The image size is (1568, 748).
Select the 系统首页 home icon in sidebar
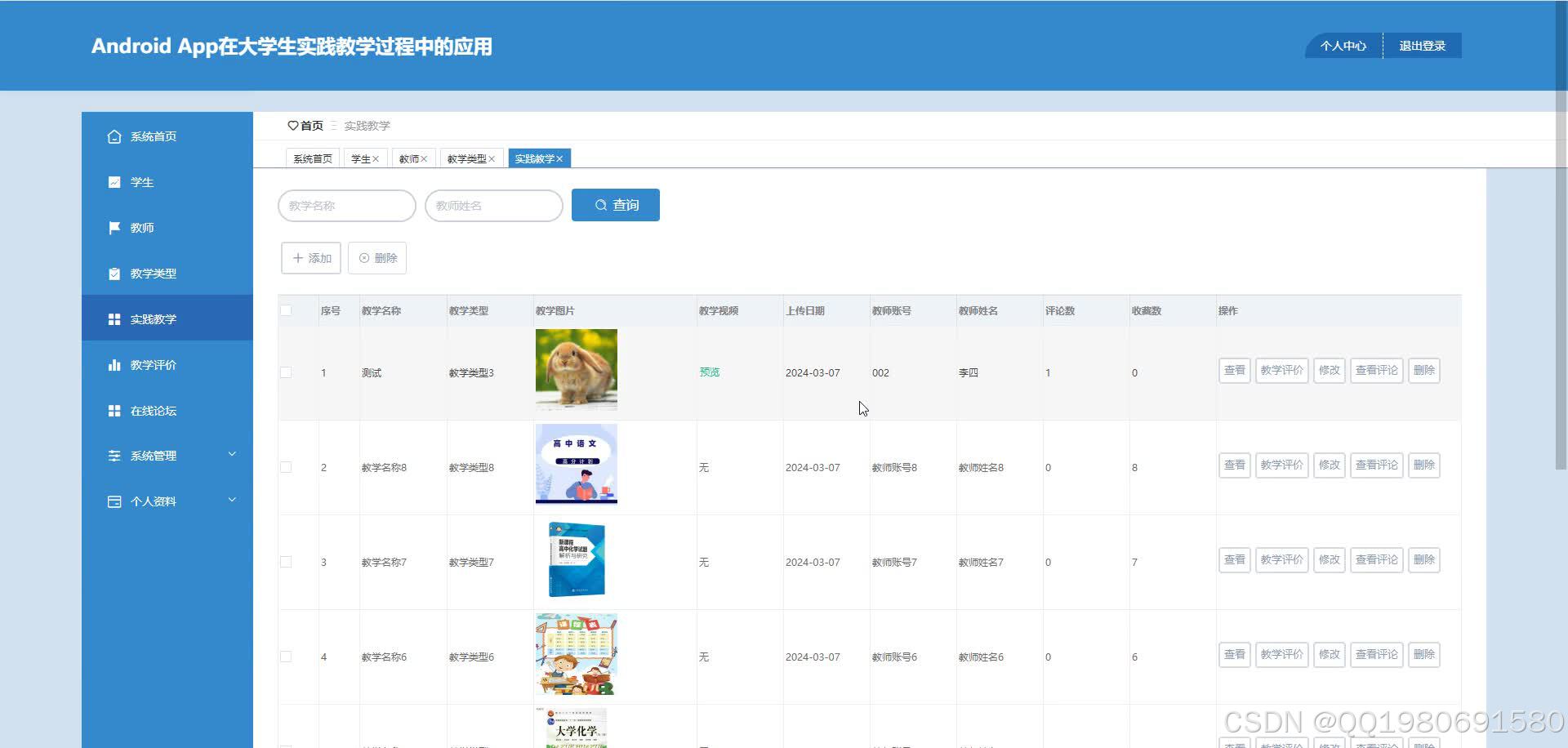click(114, 136)
